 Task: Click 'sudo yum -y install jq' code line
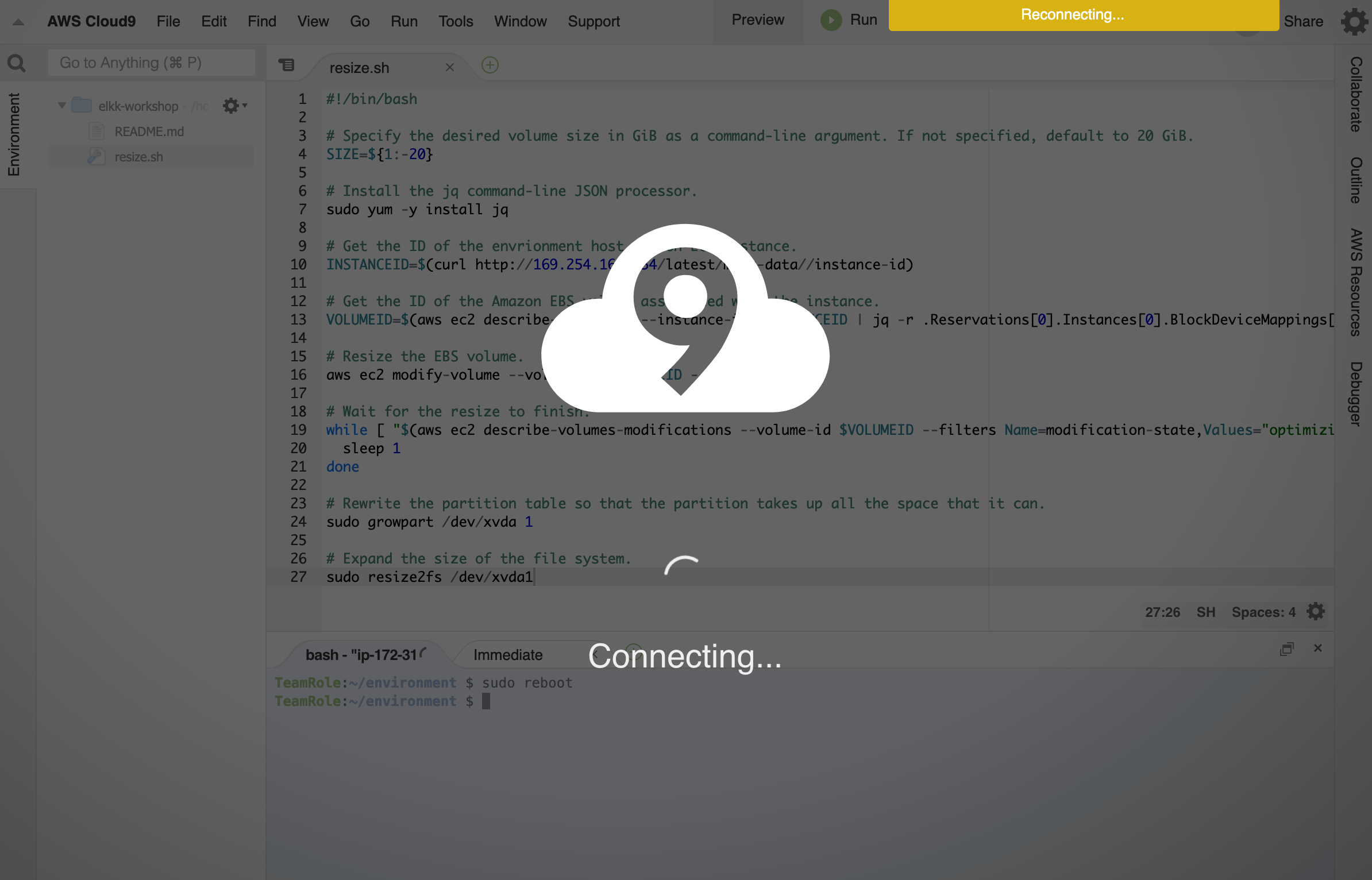(x=417, y=209)
